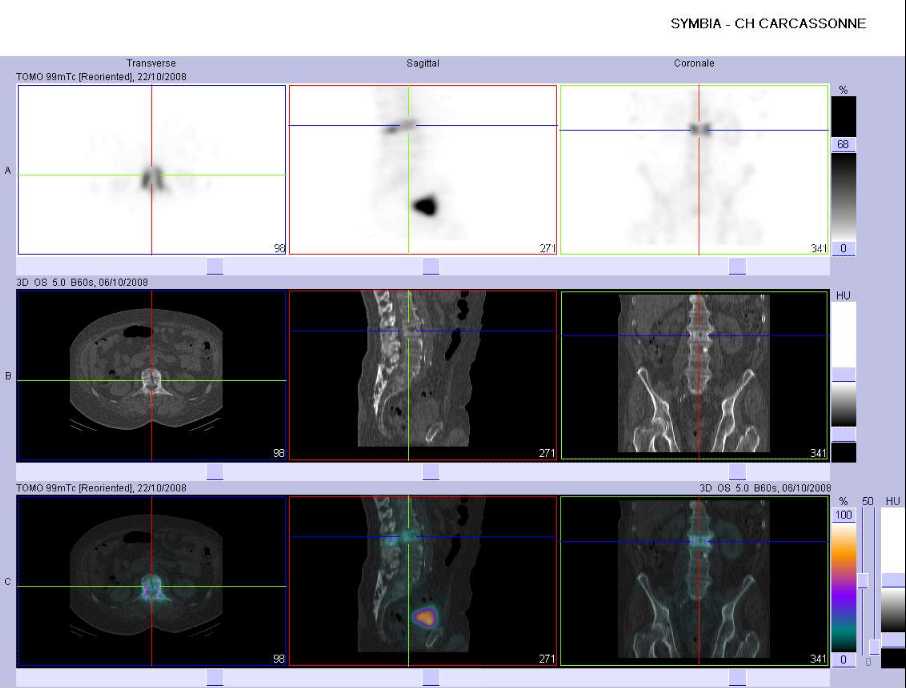Click the upper HU window handle in row B
Image resolution: width=906 pixels, height=688 pixels.
[x=844, y=374]
